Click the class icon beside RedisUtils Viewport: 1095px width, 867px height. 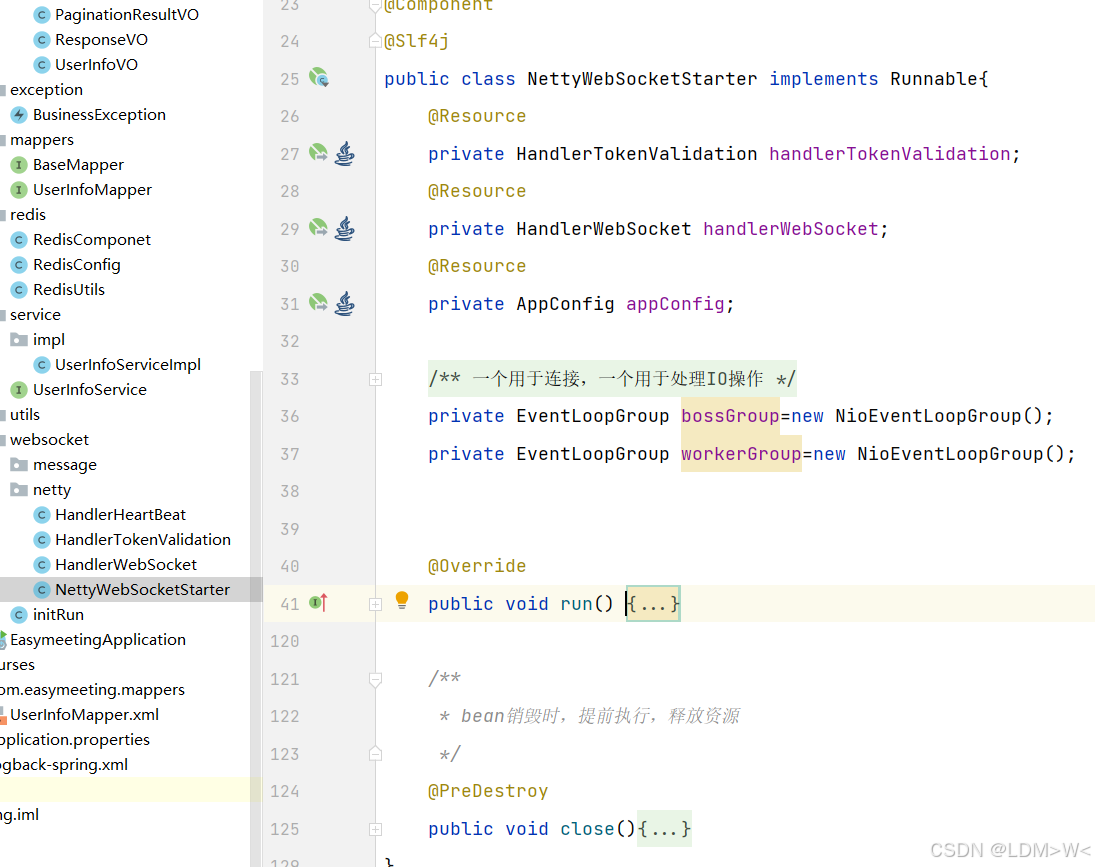[x=20, y=290]
